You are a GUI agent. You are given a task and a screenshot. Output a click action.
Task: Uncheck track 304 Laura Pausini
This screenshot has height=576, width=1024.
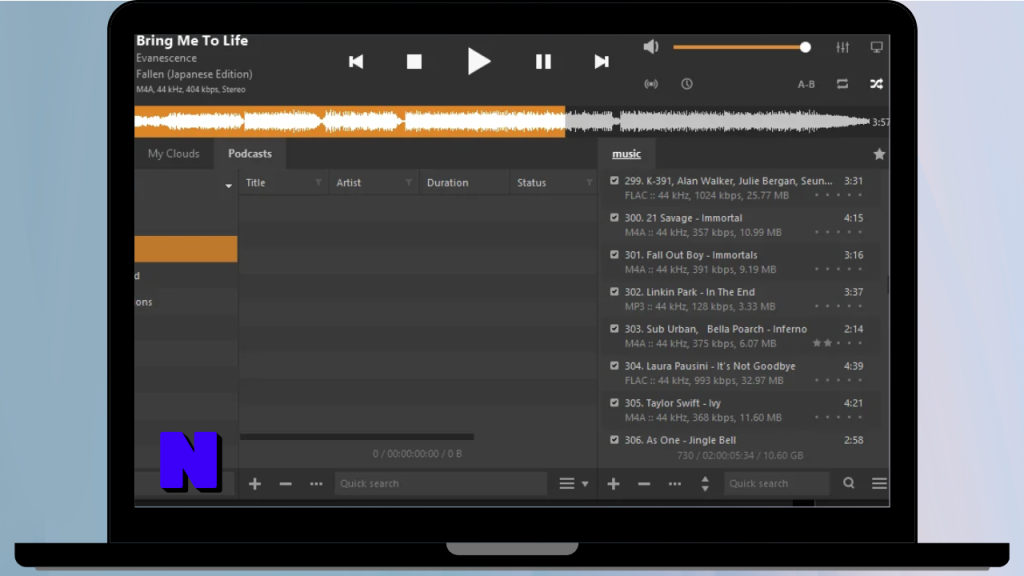click(614, 366)
